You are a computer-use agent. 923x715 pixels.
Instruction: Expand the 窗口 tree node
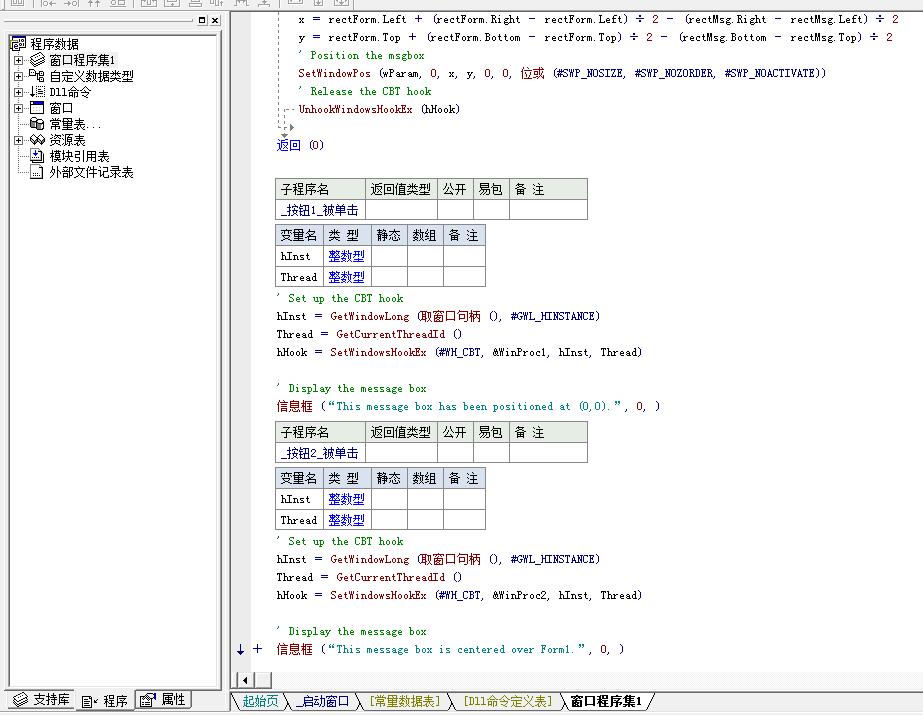(x=18, y=108)
